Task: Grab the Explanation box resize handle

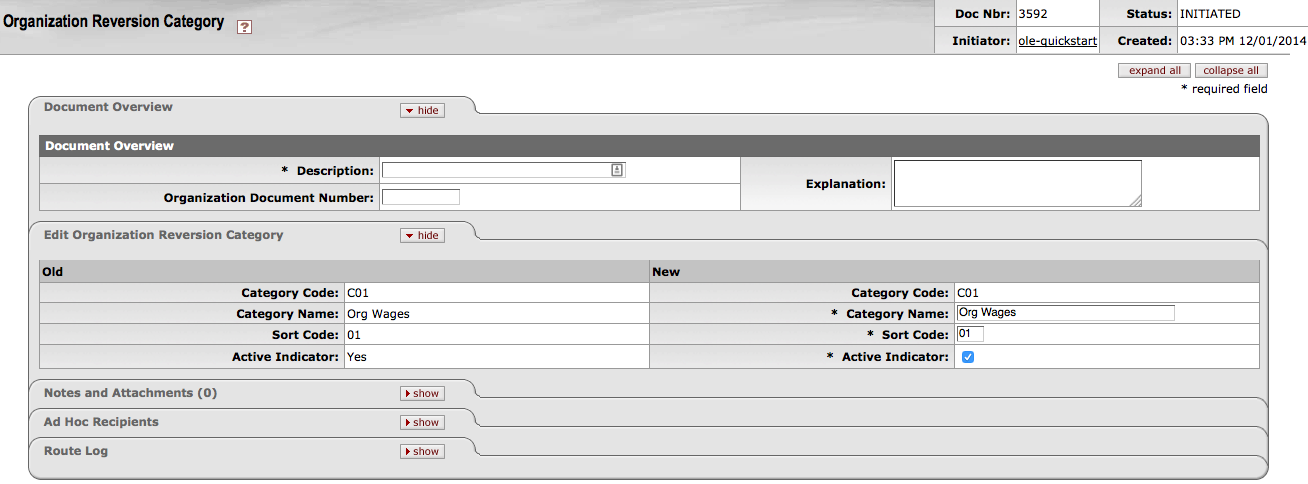Action: coord(1135,201)
